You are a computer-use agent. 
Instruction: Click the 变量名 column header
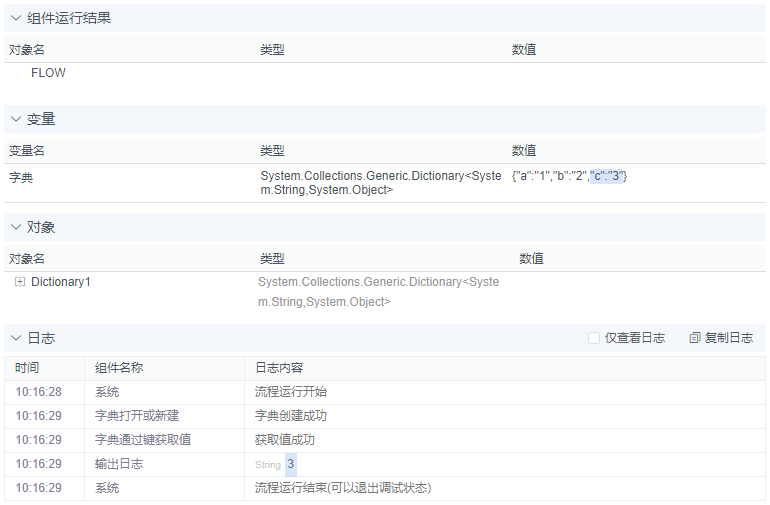click(27, 150)
